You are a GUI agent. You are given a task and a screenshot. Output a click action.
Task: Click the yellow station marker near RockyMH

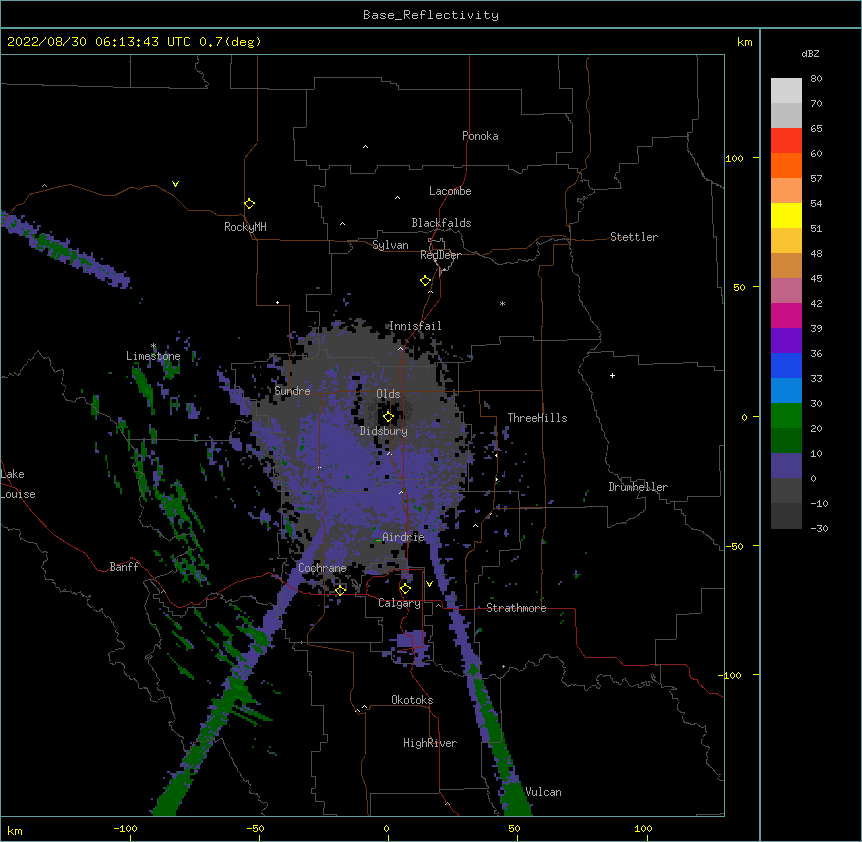point(250,204)
